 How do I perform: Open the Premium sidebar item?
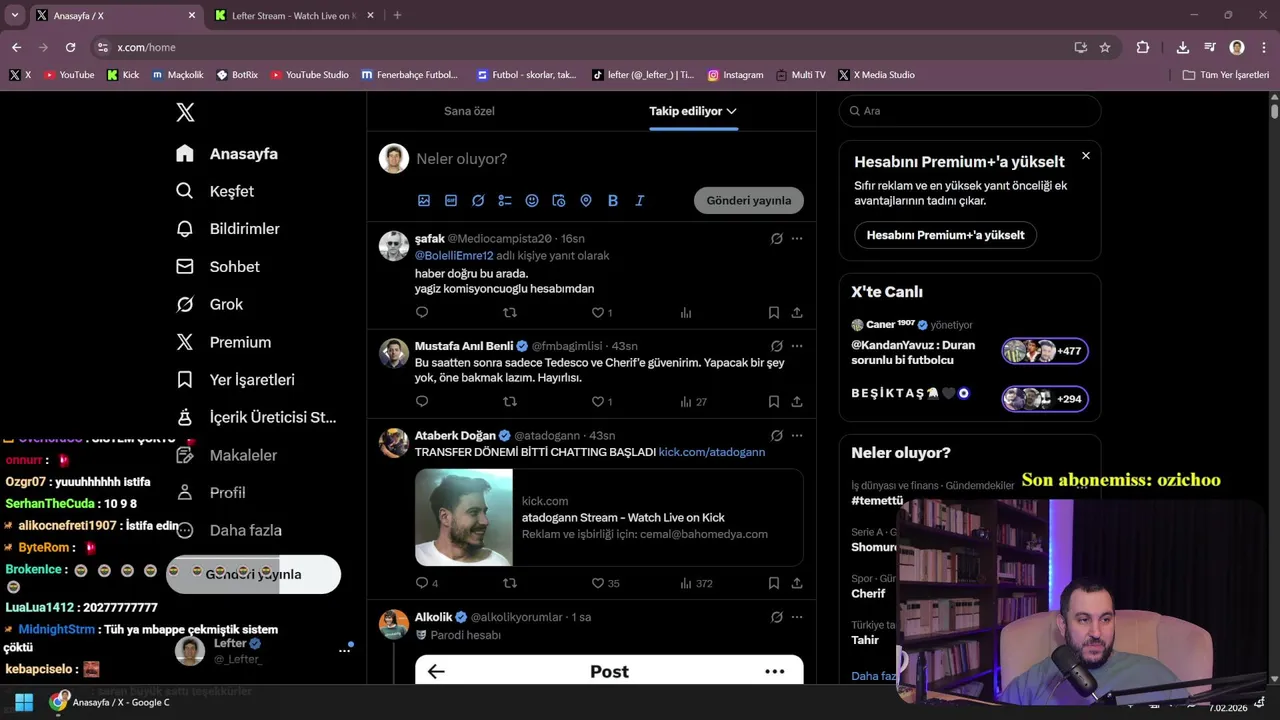[223, 342]
